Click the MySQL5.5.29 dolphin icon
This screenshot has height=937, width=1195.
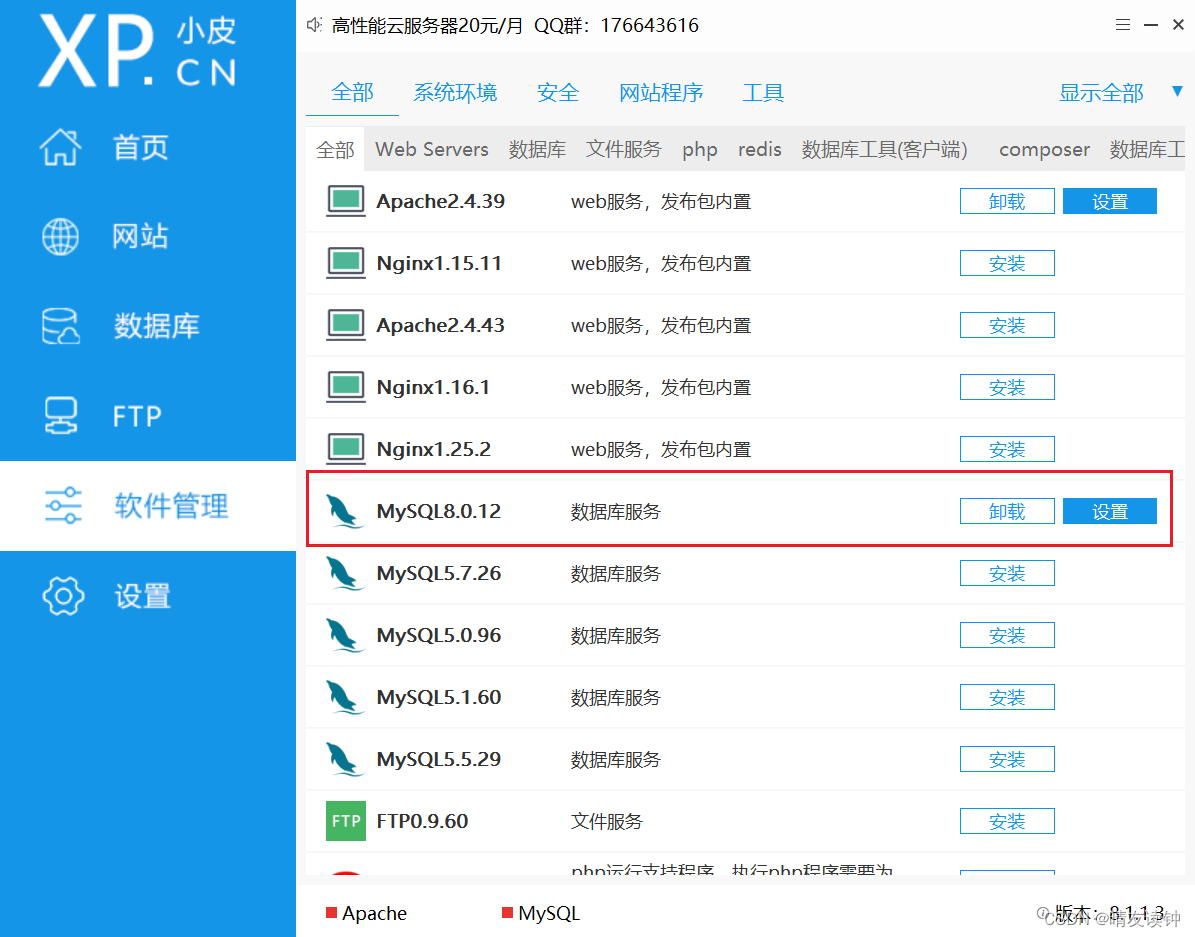click(x=344, y=759)
